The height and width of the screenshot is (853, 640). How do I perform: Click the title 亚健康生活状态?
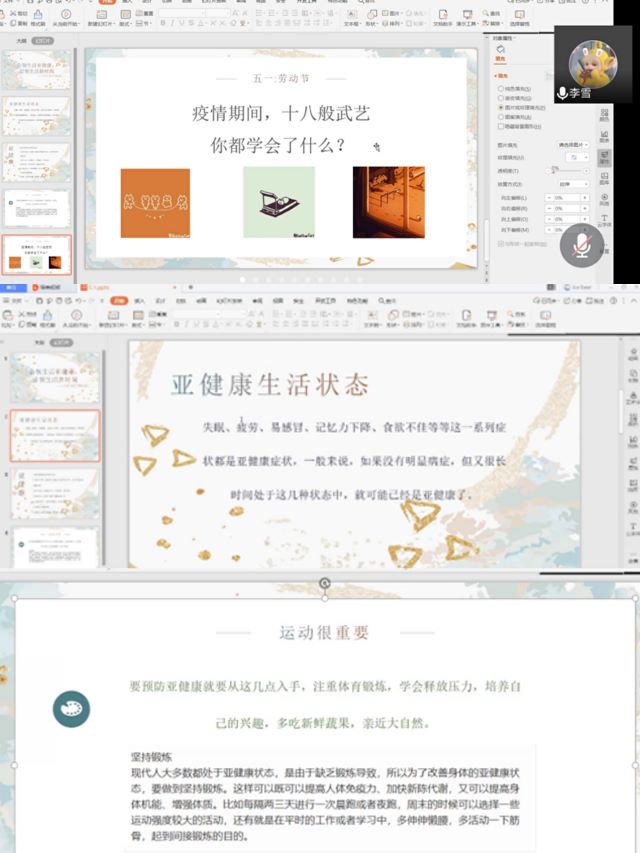pyautogui.click(x=270, y=385)
